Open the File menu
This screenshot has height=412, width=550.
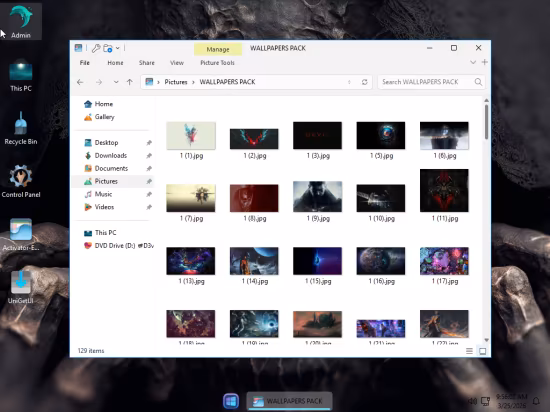tap(85, 63)
